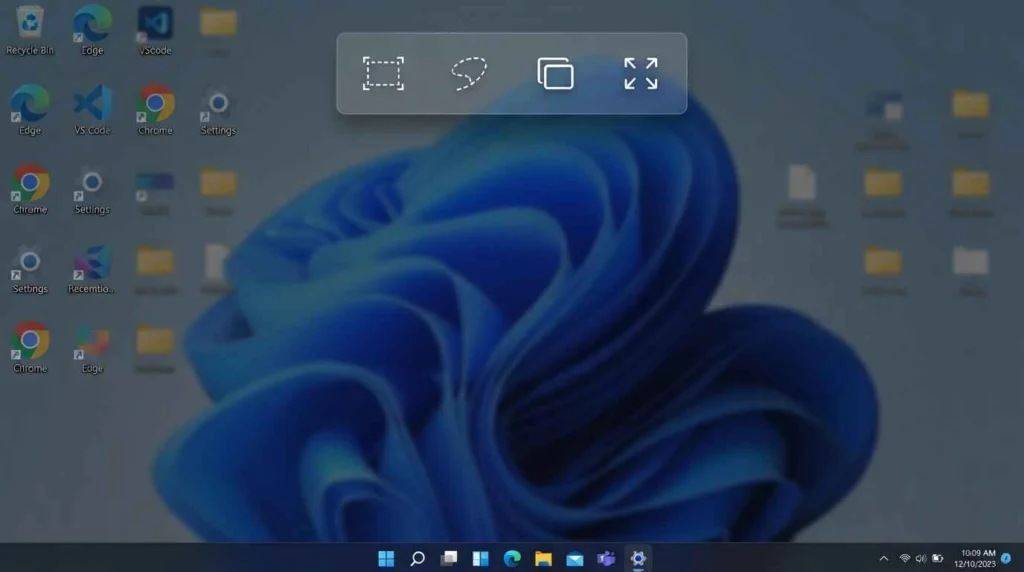
Task: Select the Edge shortcut below Recemtio..
Action: [x=92, y=349]
